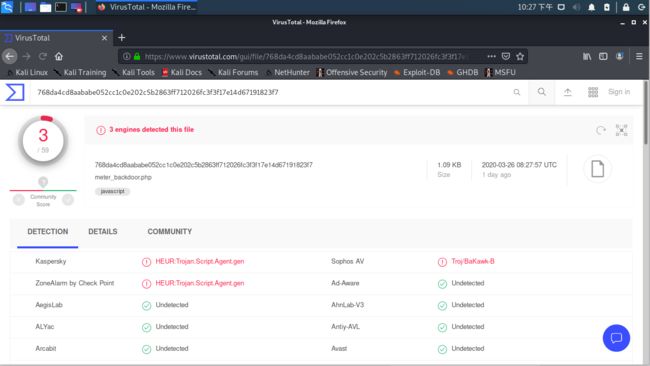650x366 pixels.
Task: Click Sign in link
Action: click(619, 92)
